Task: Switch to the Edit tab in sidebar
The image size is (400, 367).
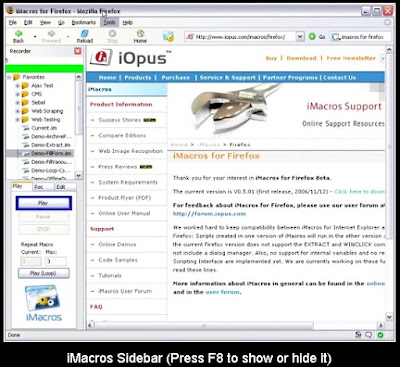Action: 65,187
